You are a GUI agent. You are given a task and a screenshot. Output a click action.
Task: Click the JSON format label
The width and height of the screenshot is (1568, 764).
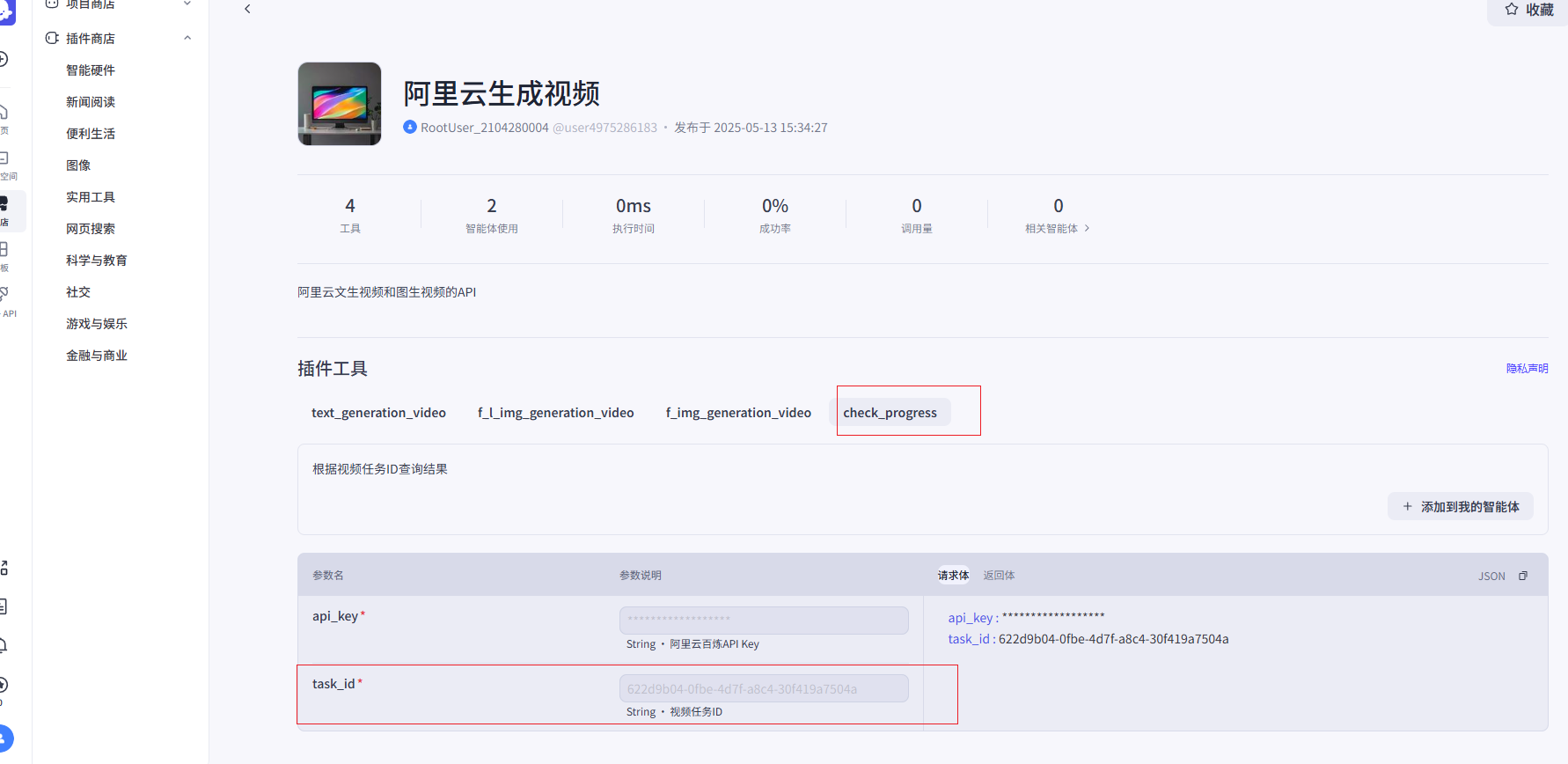(1491, 577)
